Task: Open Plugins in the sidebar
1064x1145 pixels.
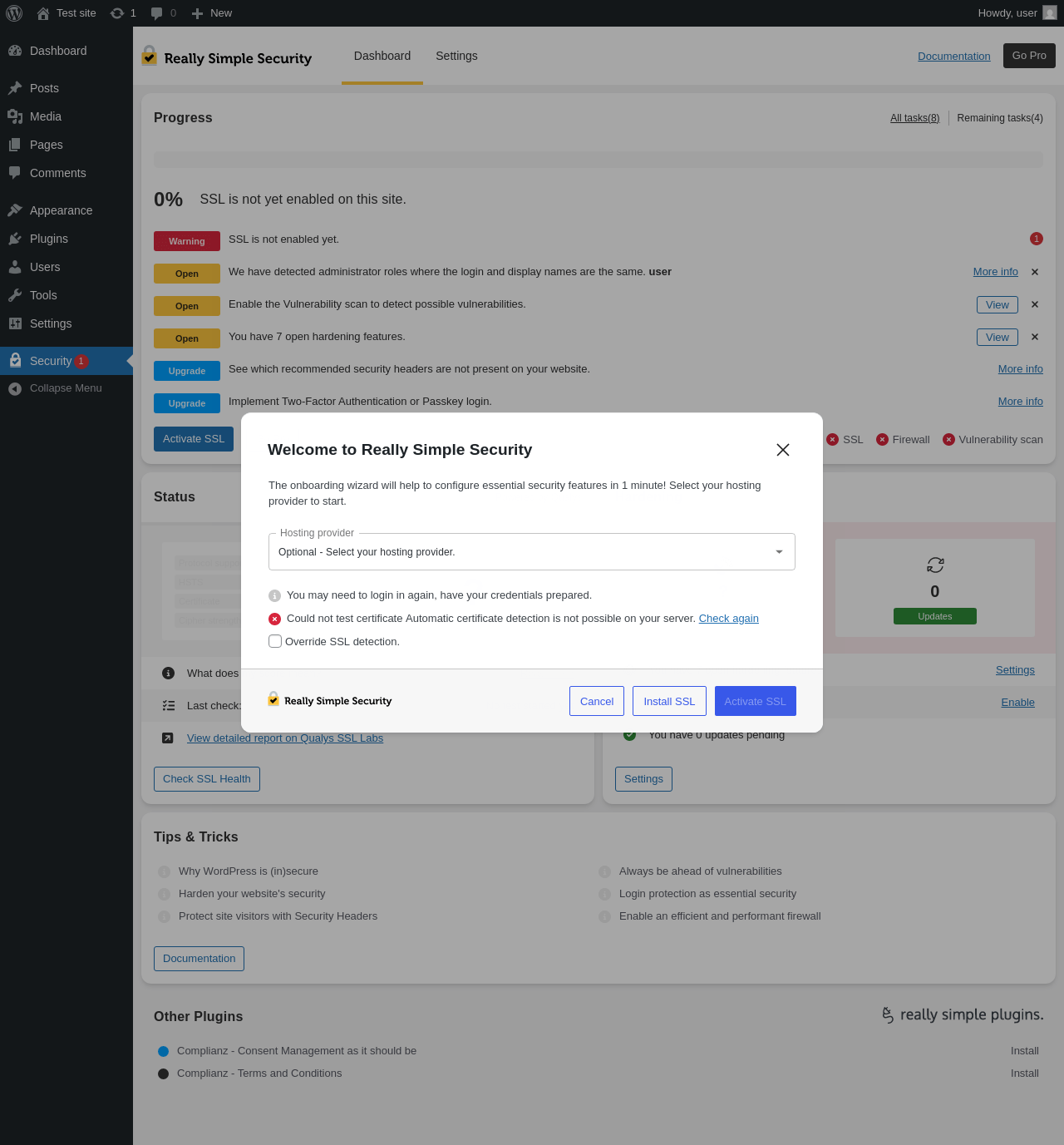Action: click(66, 239)
